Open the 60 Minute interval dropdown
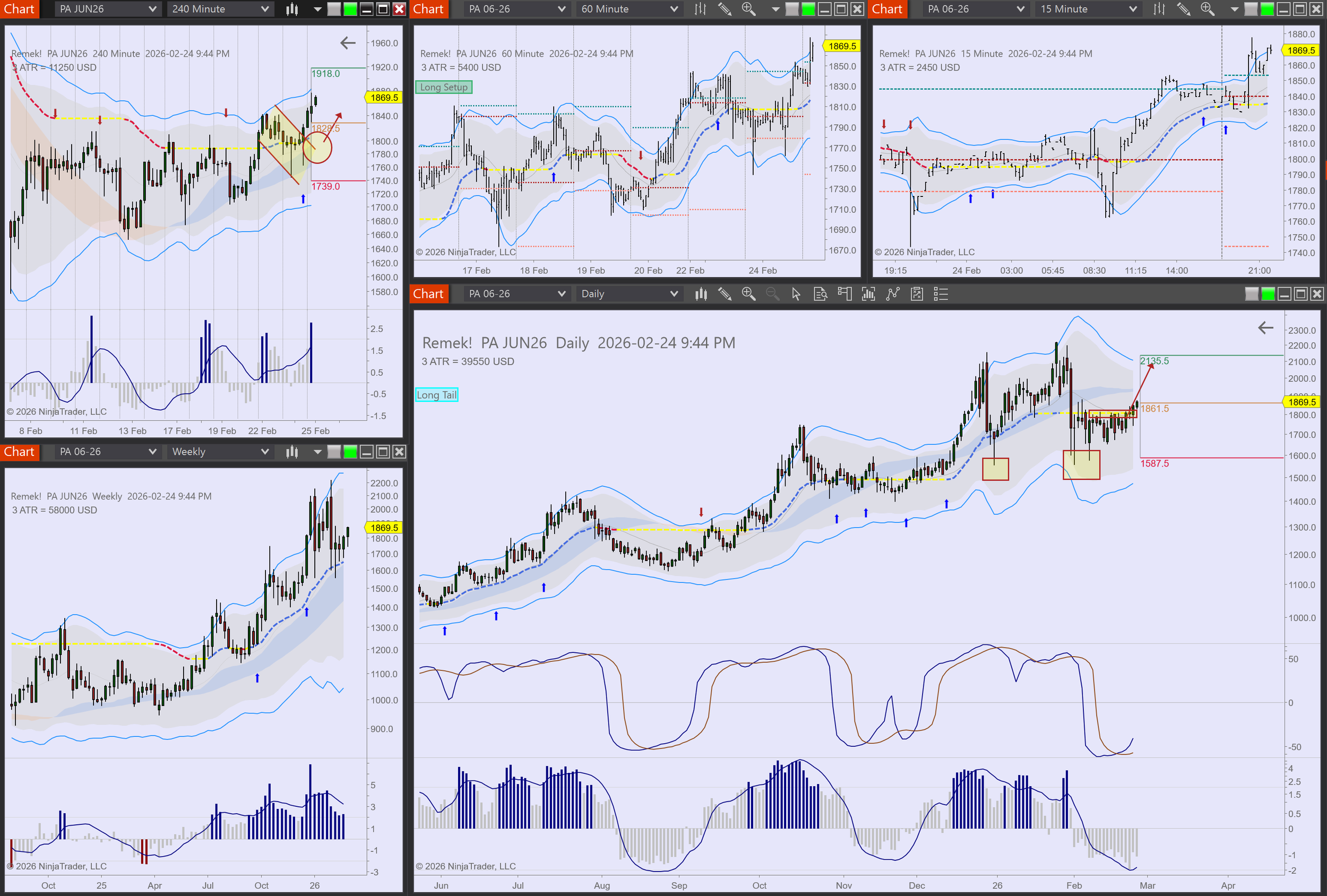The height and width of the screenshot is (896, 1327). (x=628, y=9)
